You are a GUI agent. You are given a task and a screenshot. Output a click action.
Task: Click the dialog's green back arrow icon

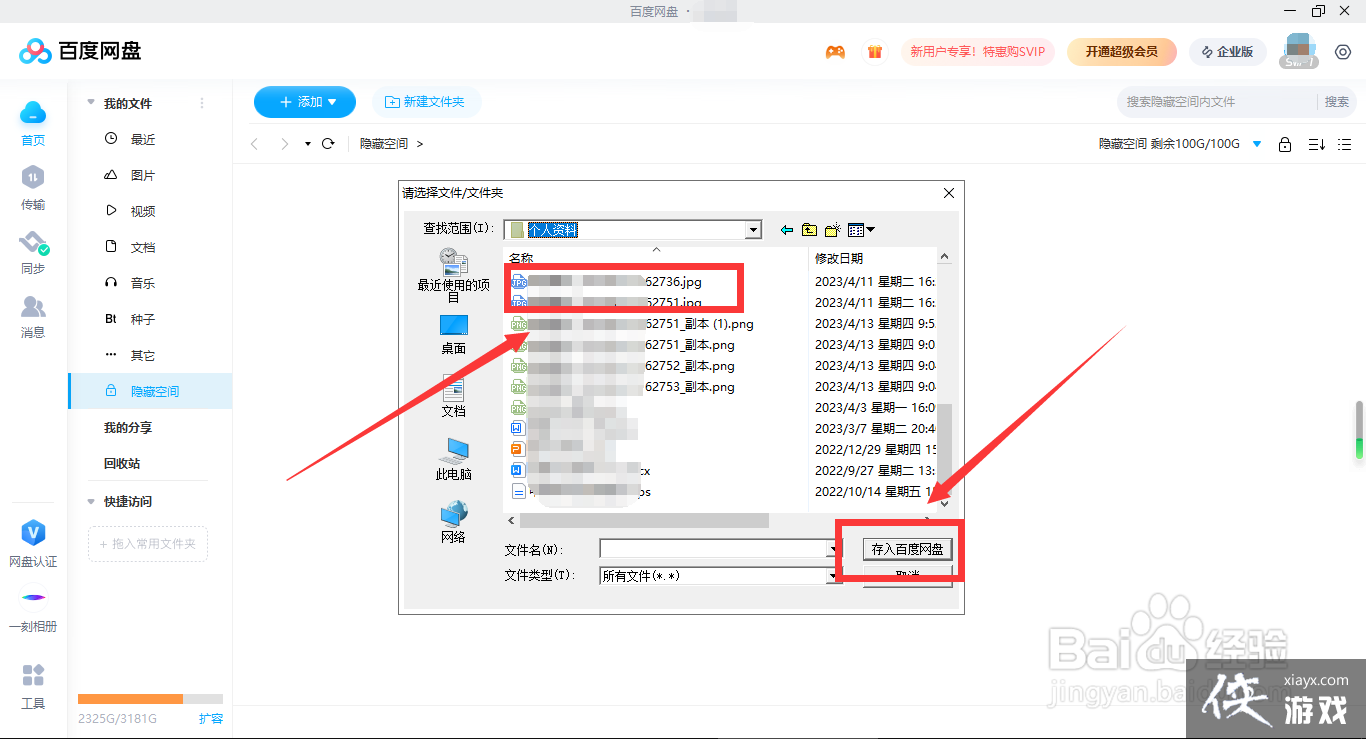click(787, 230)
